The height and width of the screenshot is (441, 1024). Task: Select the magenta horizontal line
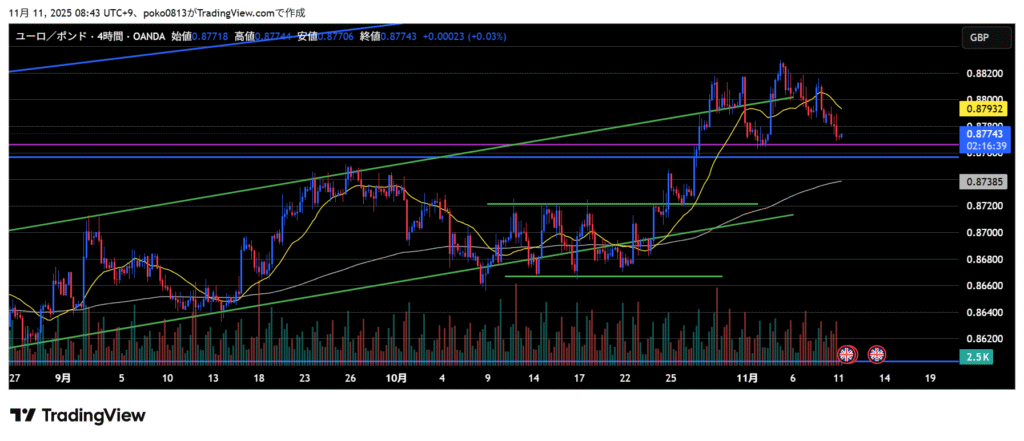point(400,145)
